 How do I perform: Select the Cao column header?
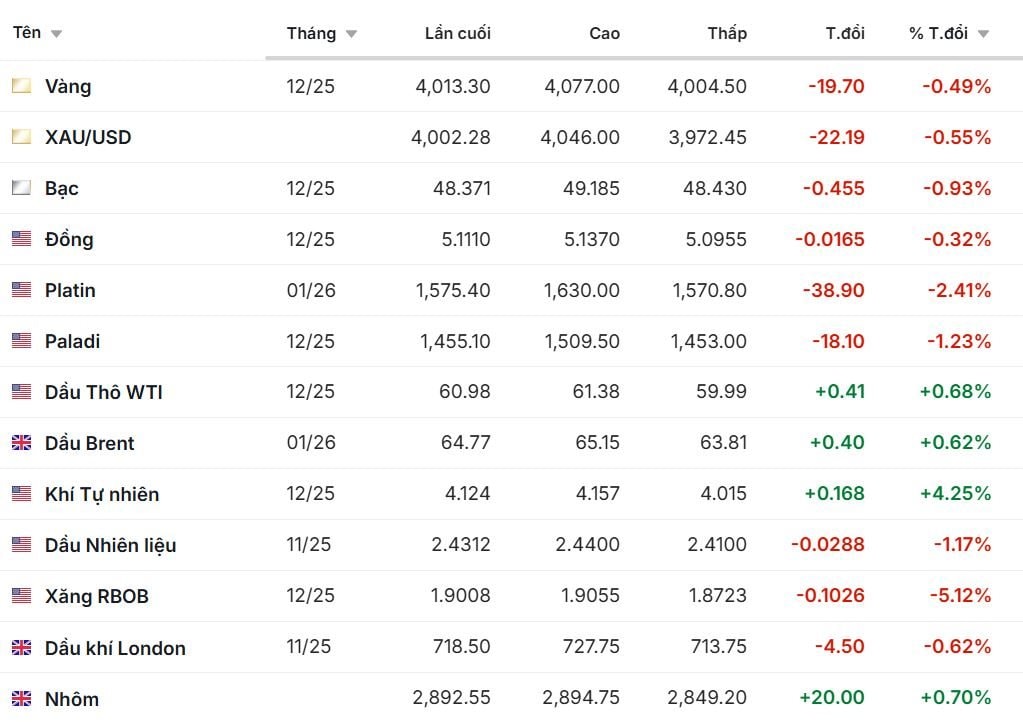click(604, 33)
